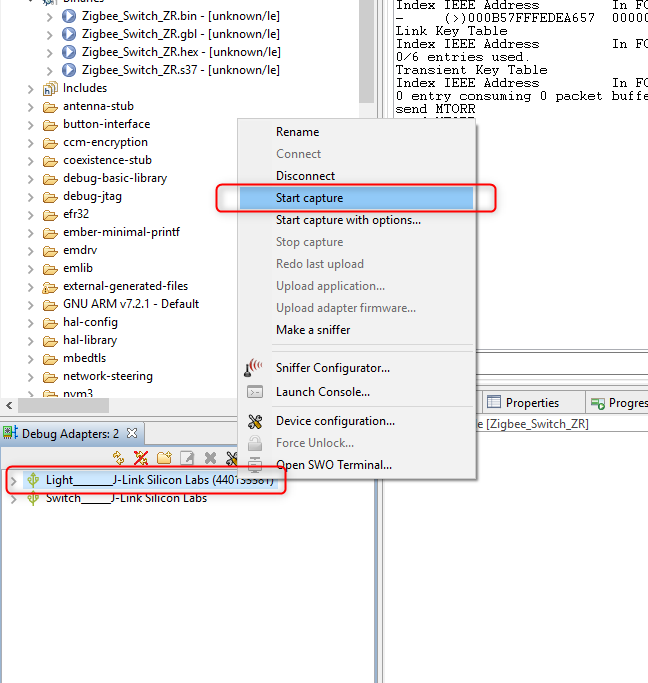This screenshot has width=648, height=683.
Task: Click the disconnect-all red crossed toolbar icon
Action: click(x=141, y=458)
